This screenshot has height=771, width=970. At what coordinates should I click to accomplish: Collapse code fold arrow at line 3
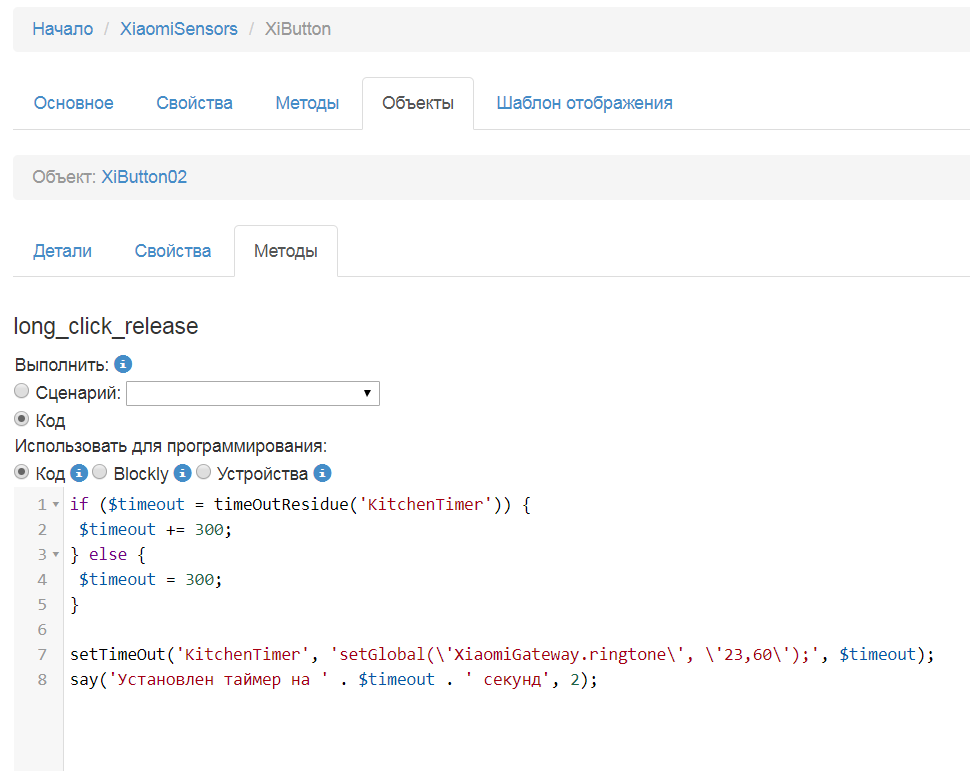(55, 555)
